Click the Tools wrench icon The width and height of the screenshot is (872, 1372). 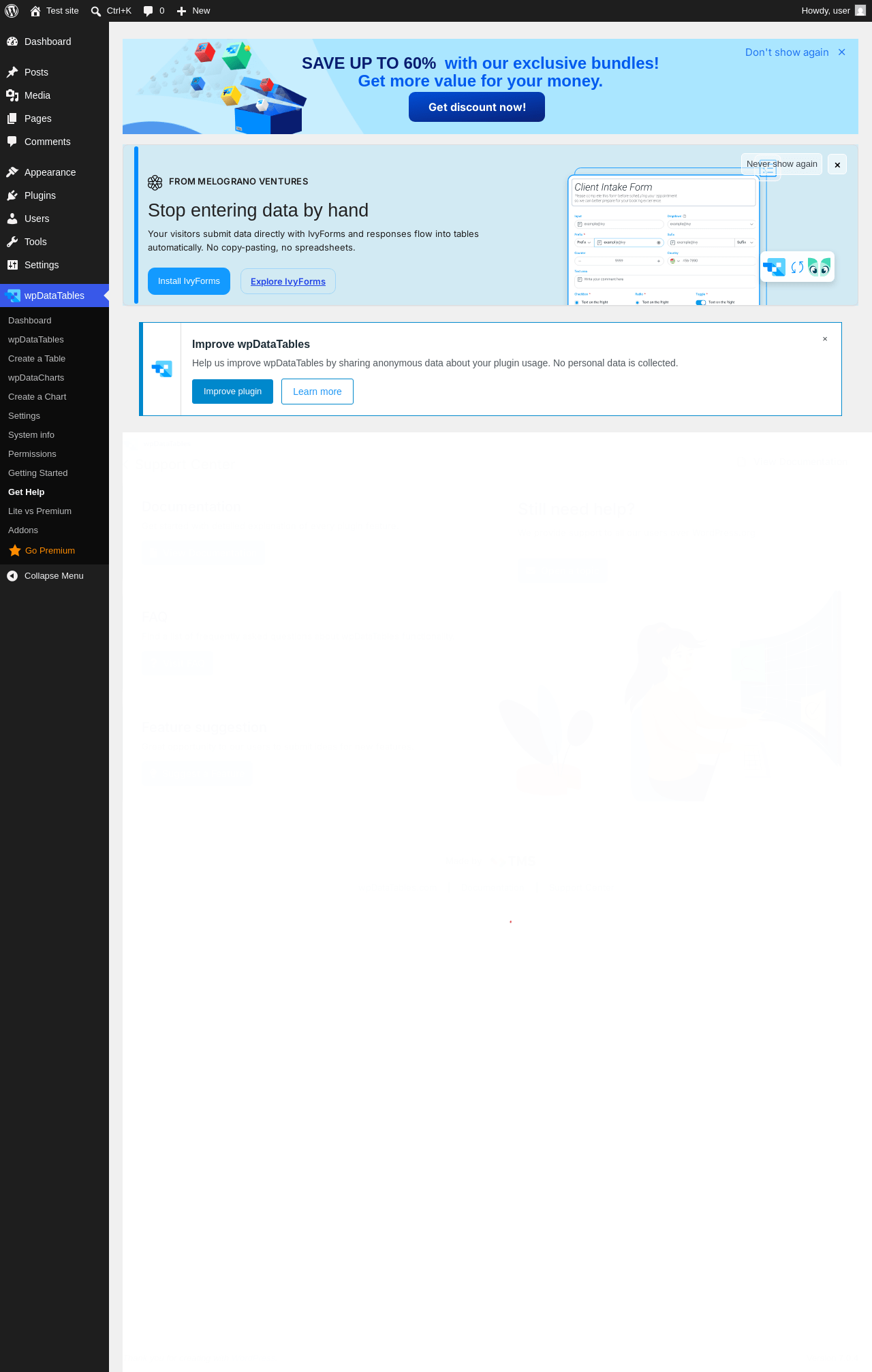point(12,242)
